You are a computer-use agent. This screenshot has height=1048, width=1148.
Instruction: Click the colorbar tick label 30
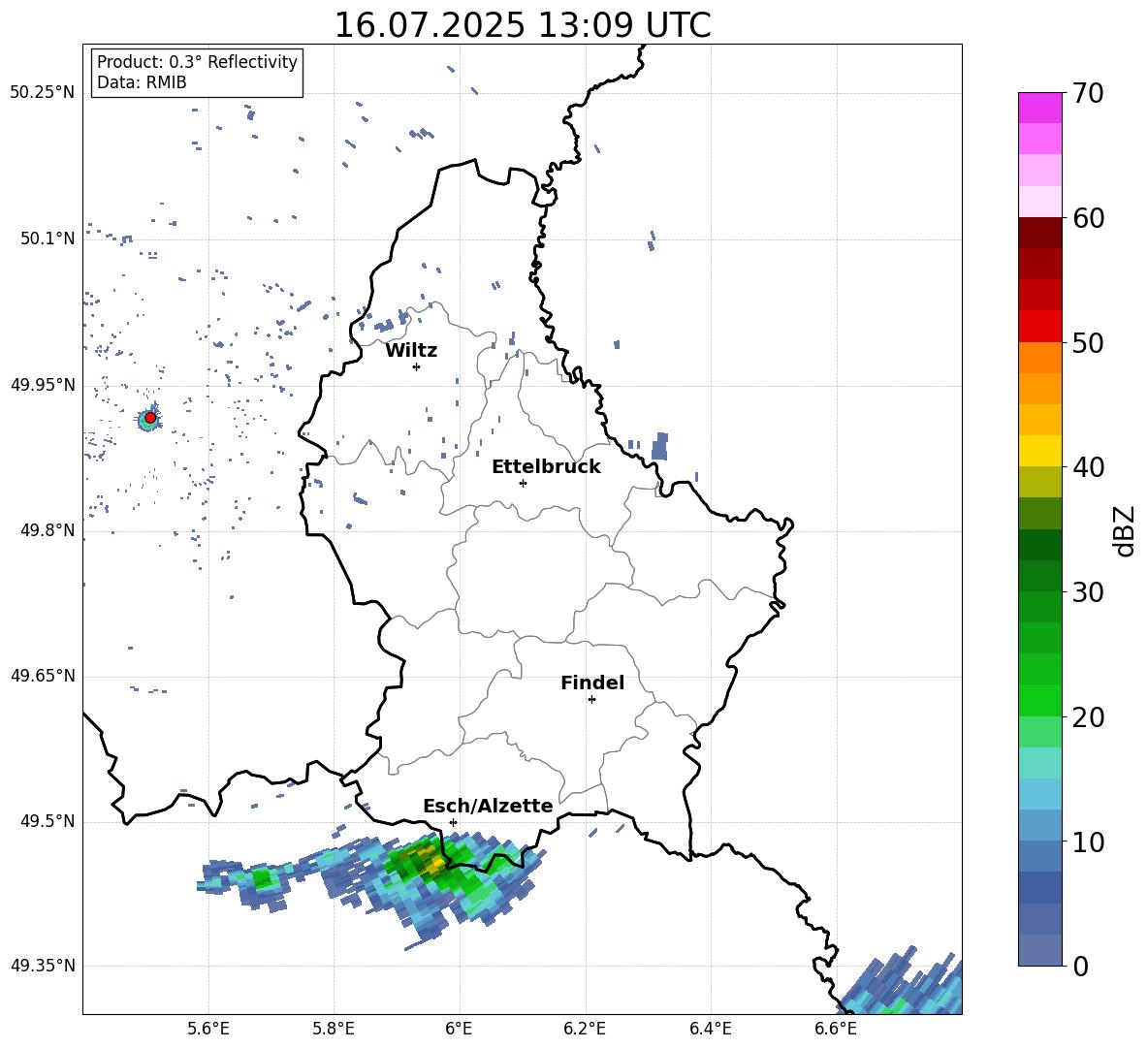coord(1088,592)
